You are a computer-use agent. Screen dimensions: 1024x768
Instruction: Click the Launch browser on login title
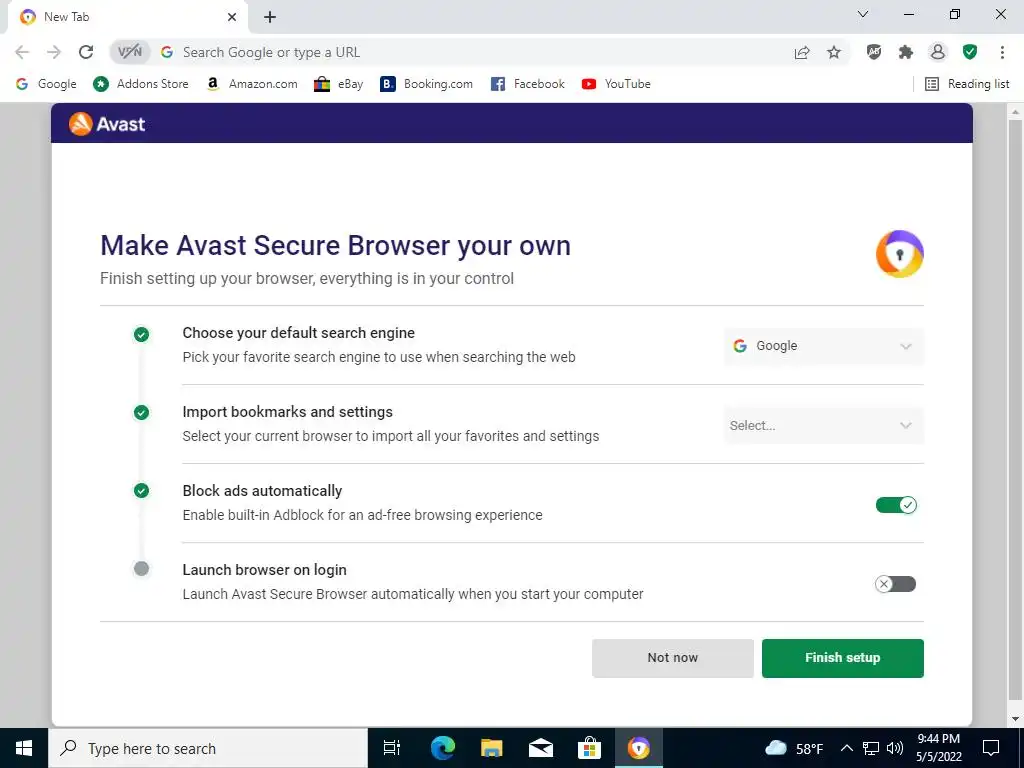click(x=264, y=569)
